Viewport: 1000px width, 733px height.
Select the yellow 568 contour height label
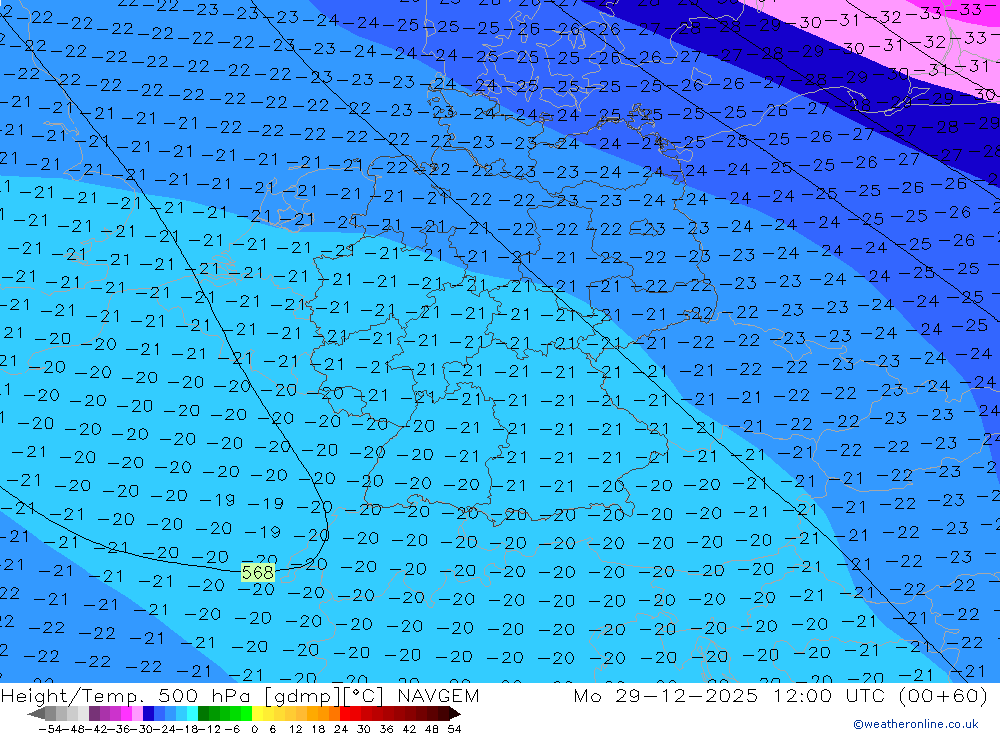[258, 572]
